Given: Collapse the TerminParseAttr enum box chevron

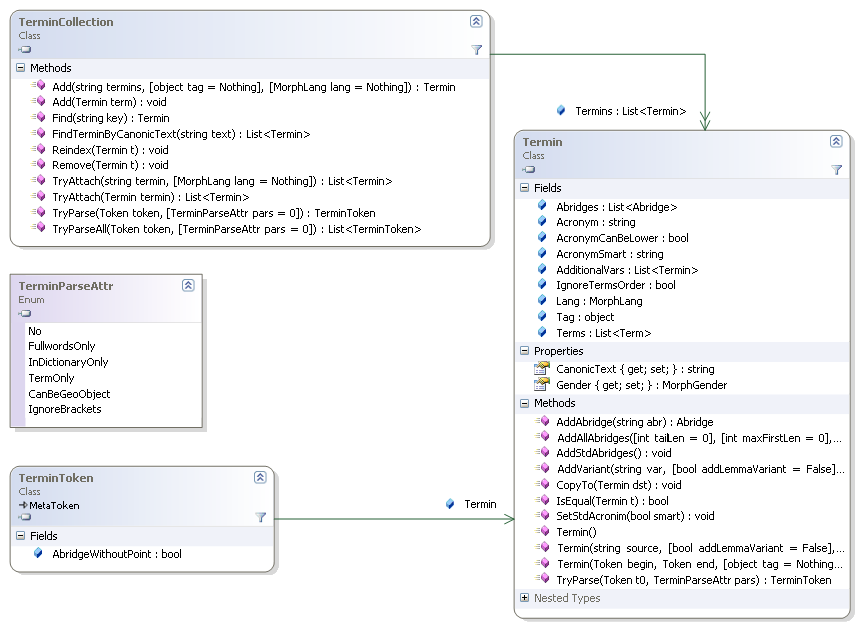Looking at the screenshot, I should 188,285.
